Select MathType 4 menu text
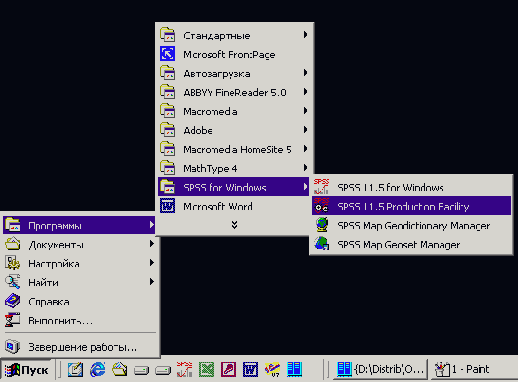 click(x=210, y=169)
